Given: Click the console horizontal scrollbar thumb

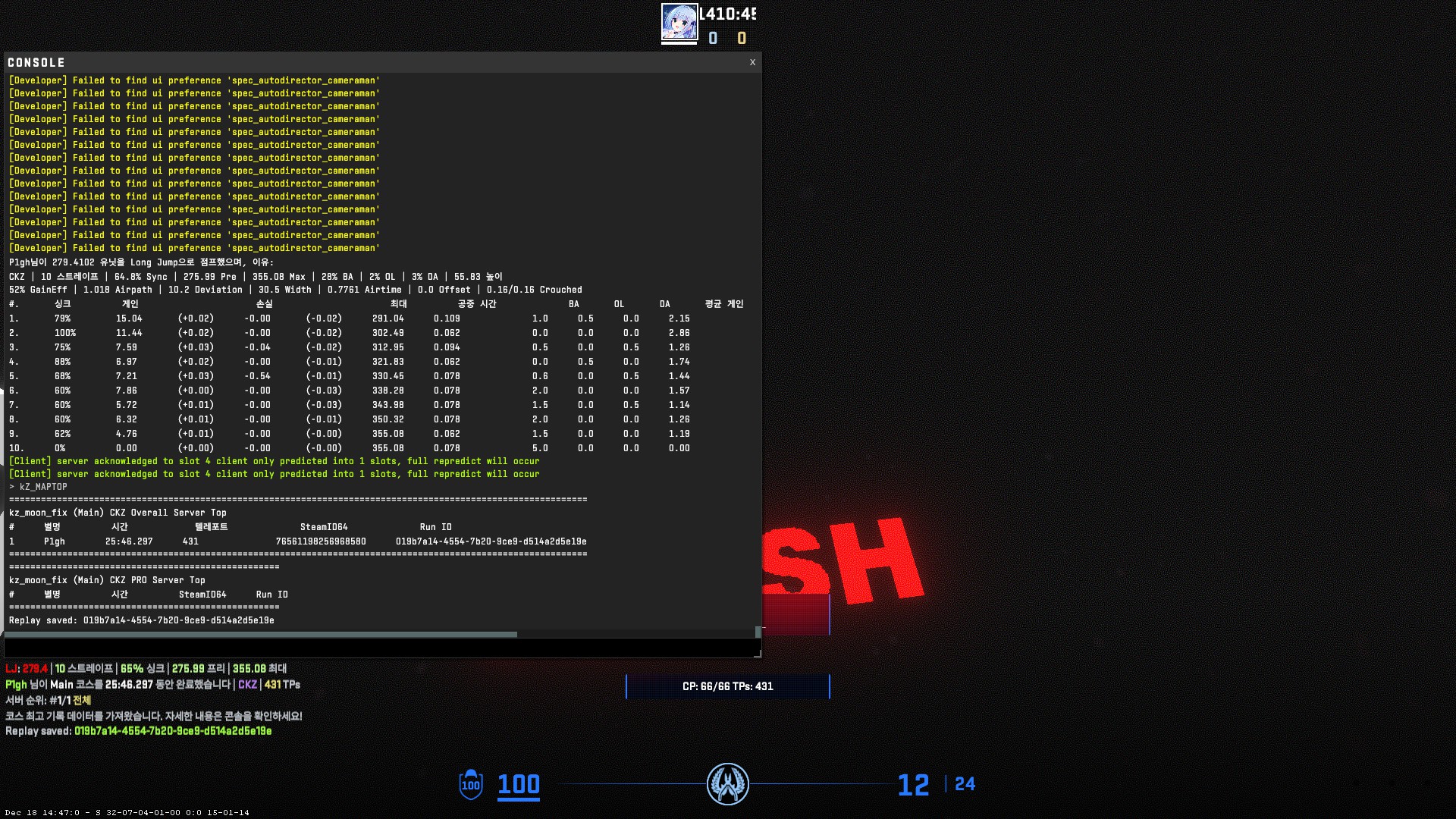Looking at the screenshot, I should 261,634.
